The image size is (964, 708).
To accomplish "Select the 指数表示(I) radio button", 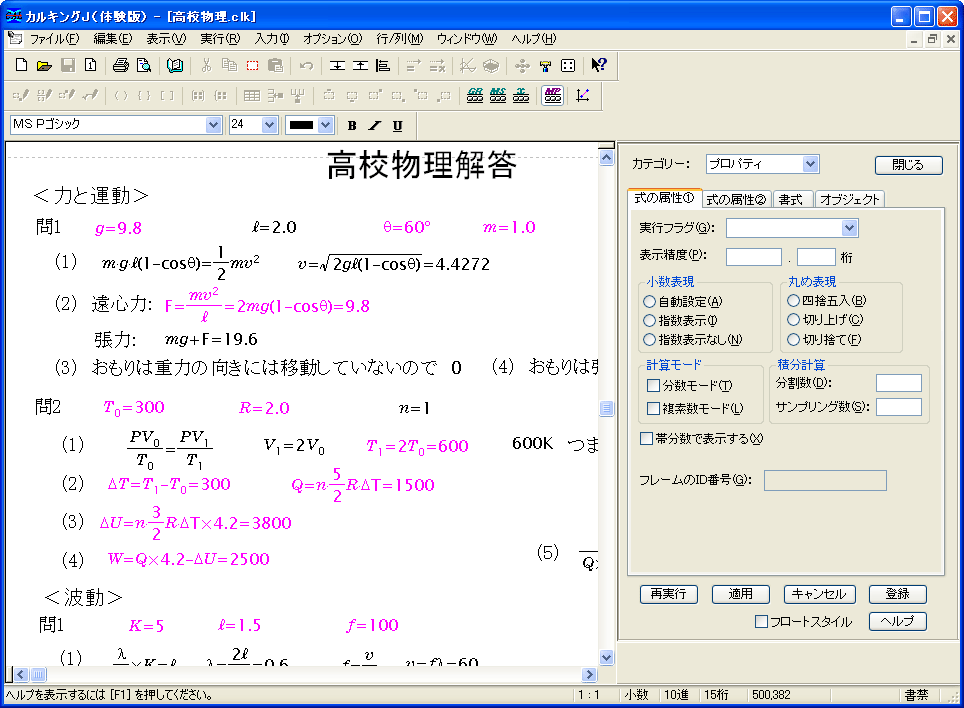I will pos(649,321).
